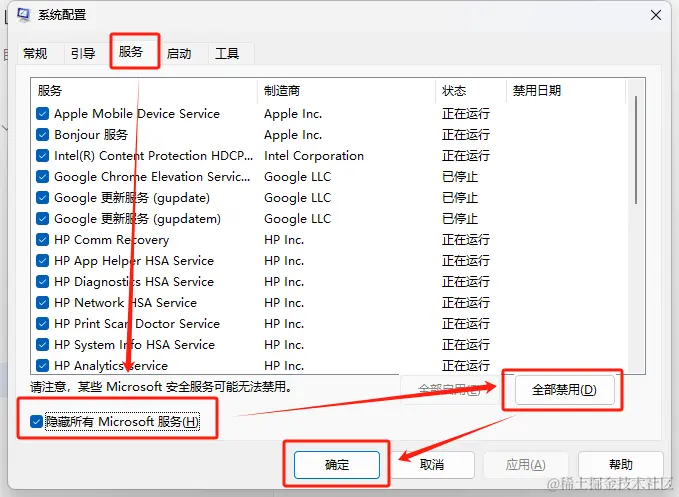Select HP Comm Recovery service name

[112, 239]
